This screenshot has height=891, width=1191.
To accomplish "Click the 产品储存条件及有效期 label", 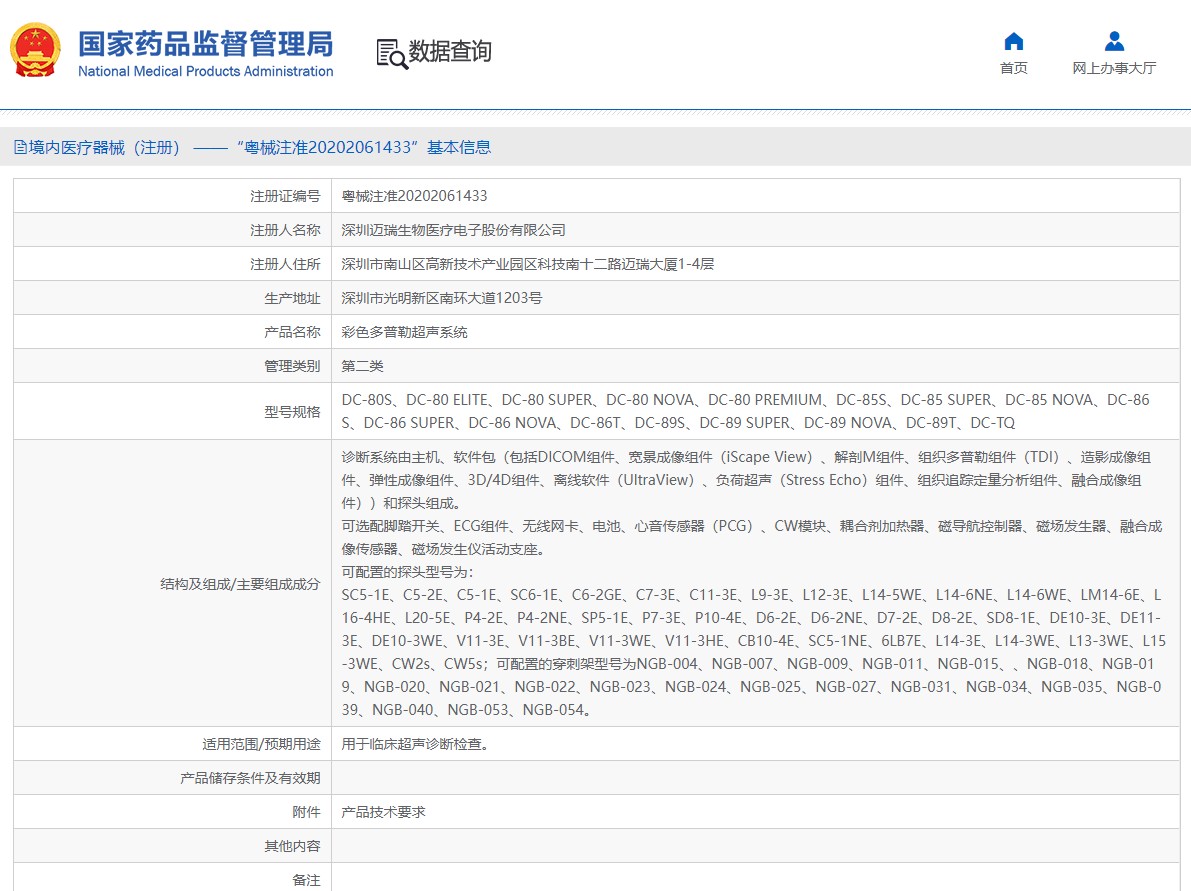I will pyautogui.click(x=250, y=779).
